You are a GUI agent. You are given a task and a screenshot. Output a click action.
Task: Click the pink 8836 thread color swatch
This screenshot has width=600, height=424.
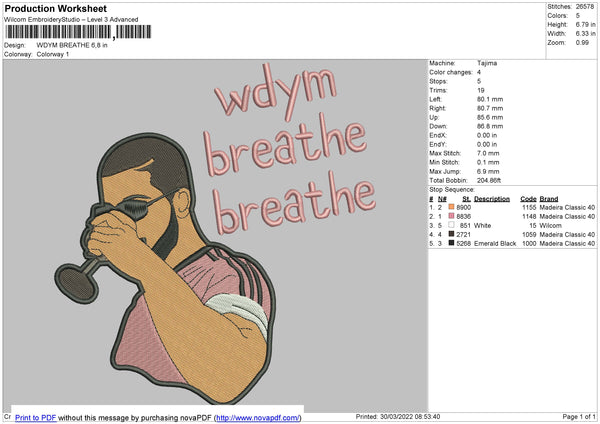click(x=451, y=216)
